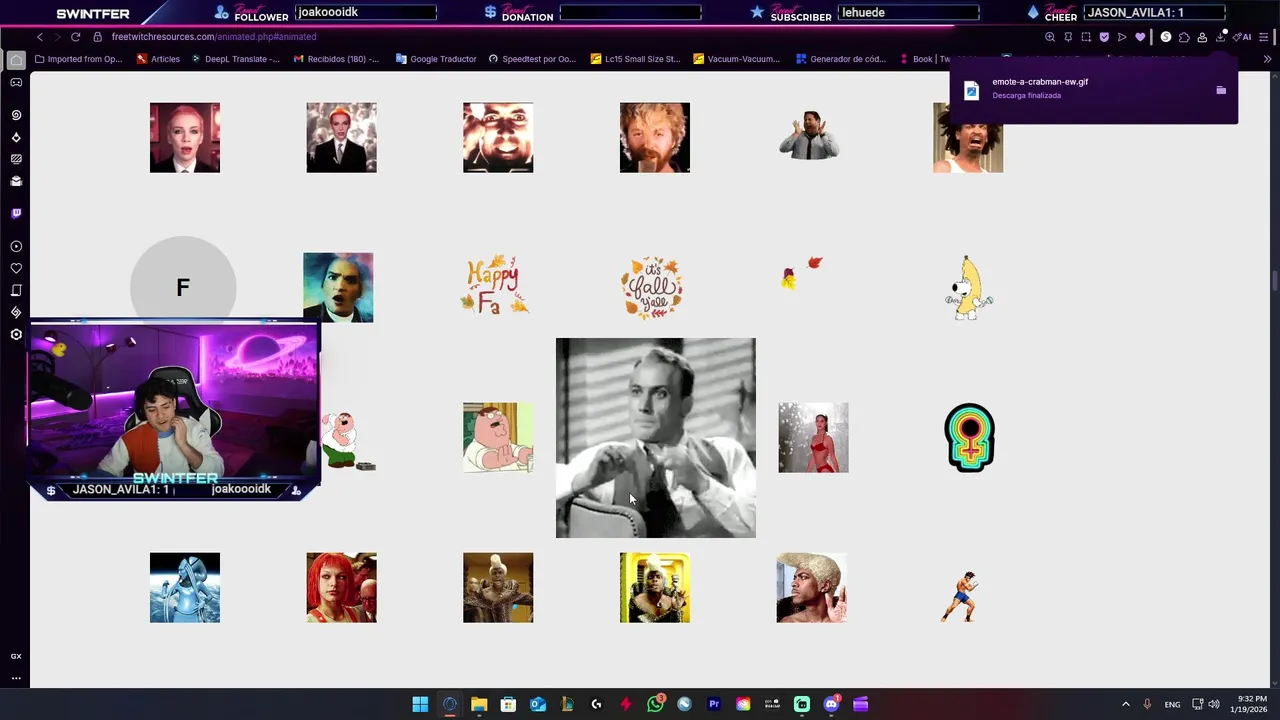Open the Google Traductor bookmark

pos(436,59)
